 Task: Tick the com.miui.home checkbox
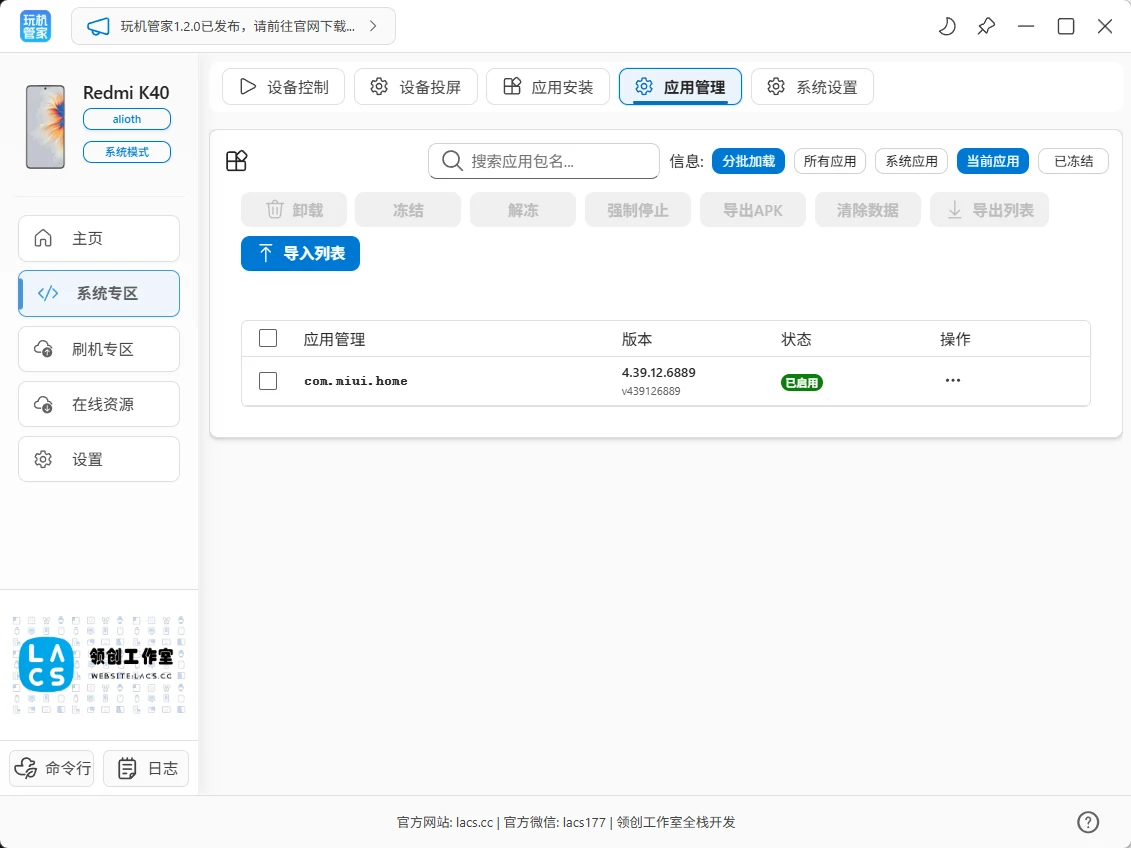click(268, 381)
